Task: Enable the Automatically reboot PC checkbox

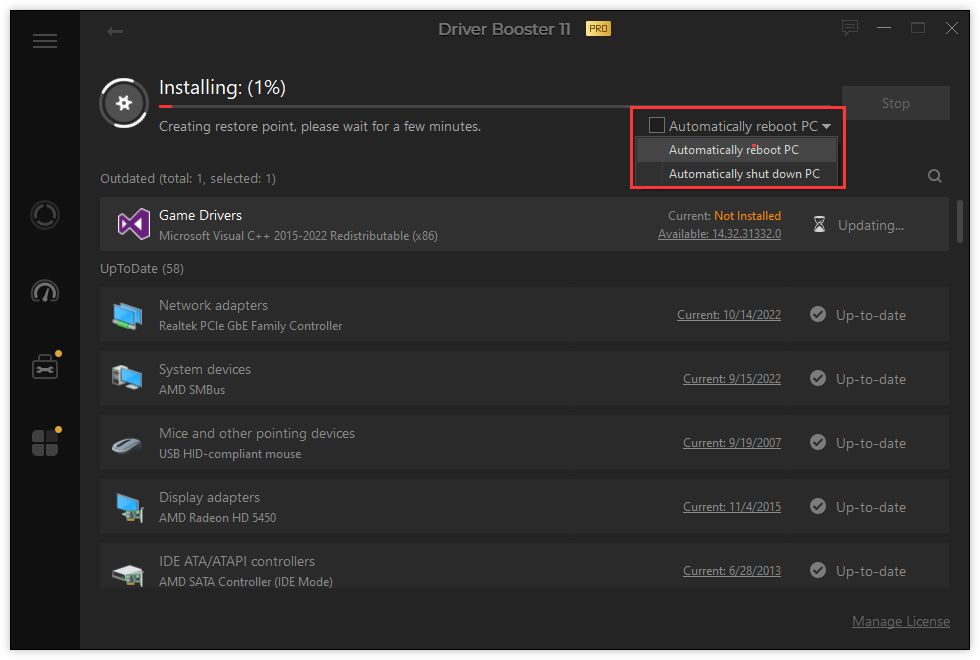Action: tap(656, 125)
